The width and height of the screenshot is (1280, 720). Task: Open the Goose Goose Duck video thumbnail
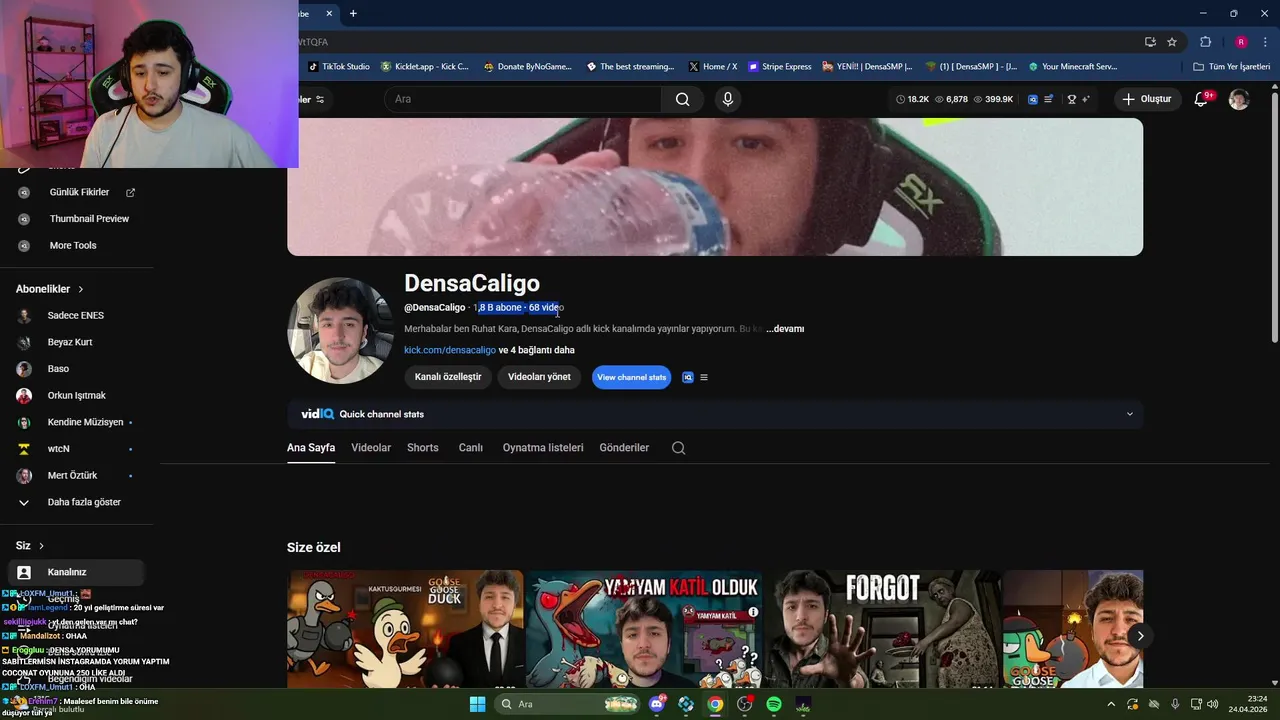pyautogui.click(x=405, y=629)
